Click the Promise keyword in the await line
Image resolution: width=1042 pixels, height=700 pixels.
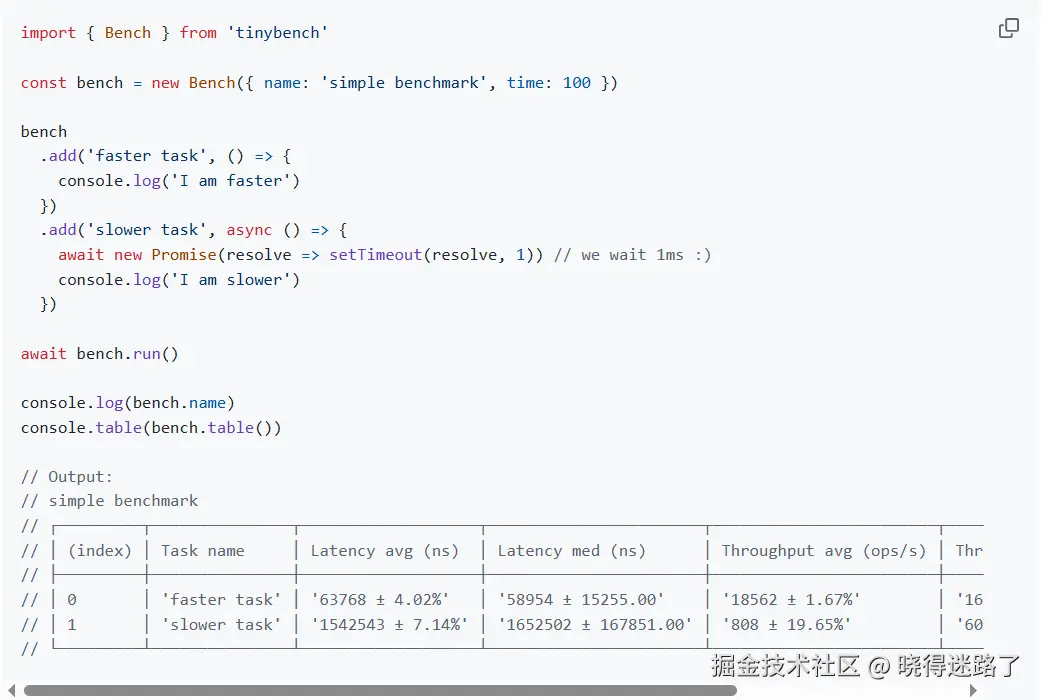point(184,255)
